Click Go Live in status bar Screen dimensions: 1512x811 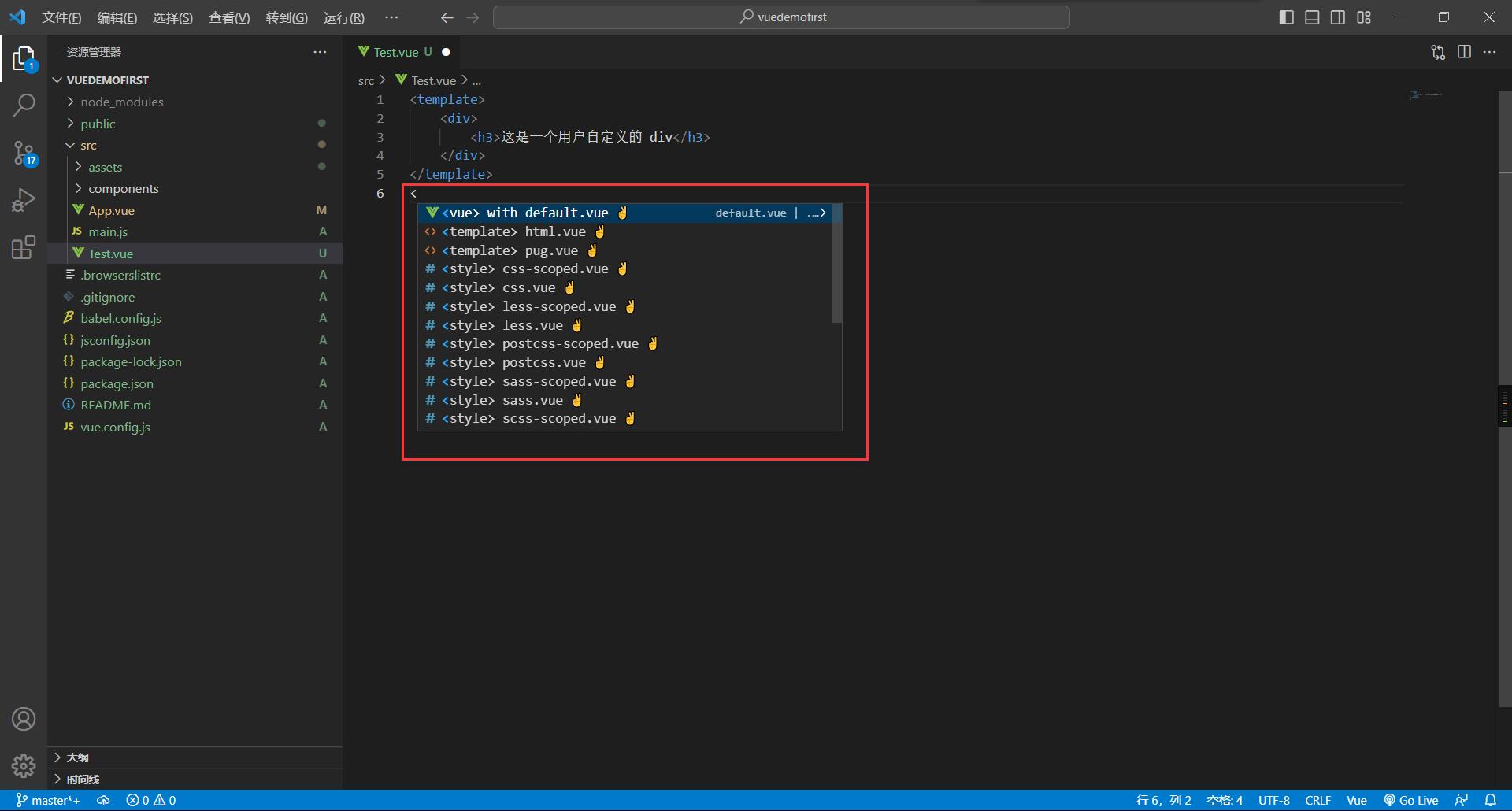coord(1411,800)
